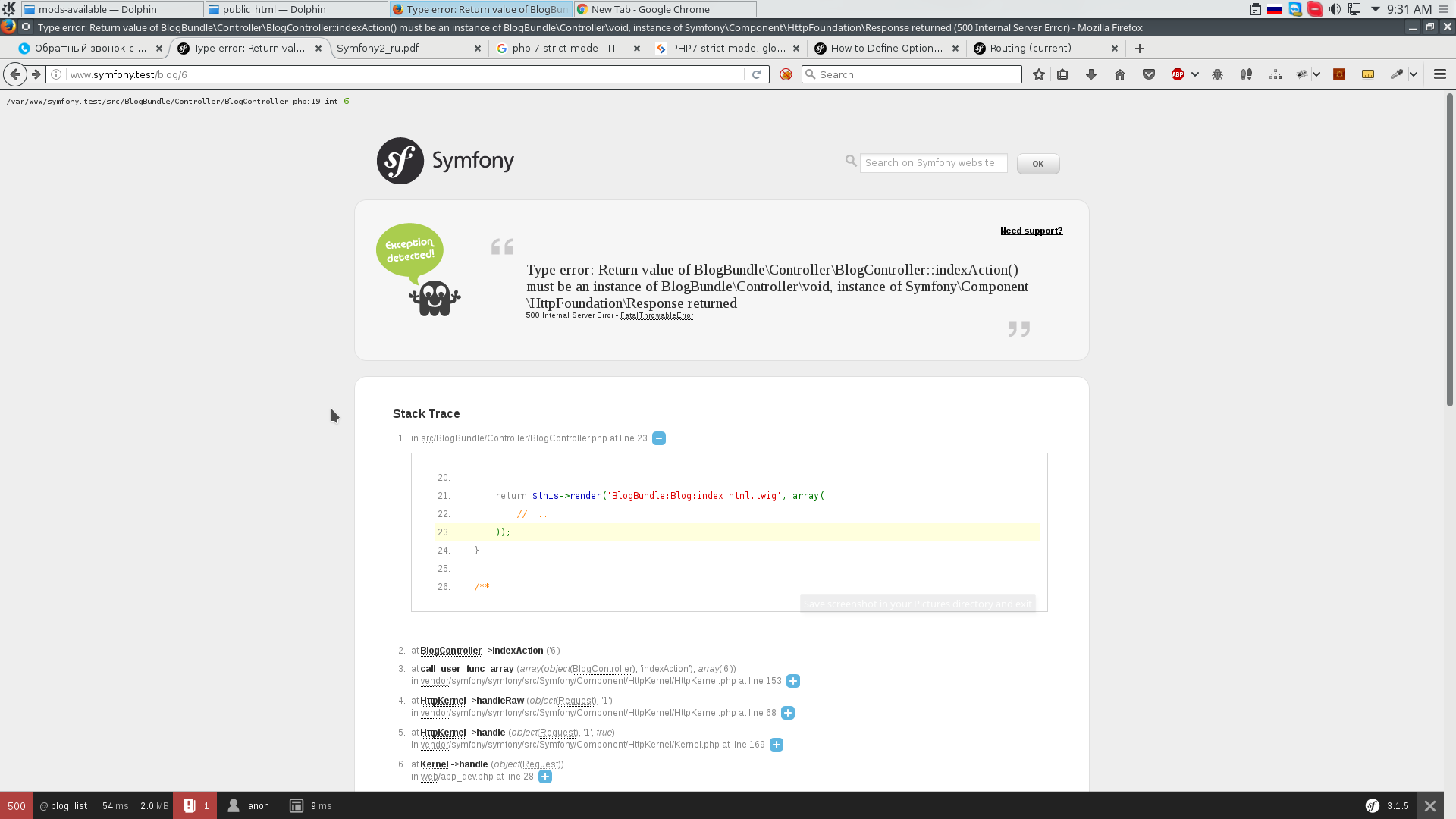
Task: Open the downloads arrow icon
Action: click(x=1091, y=74)
